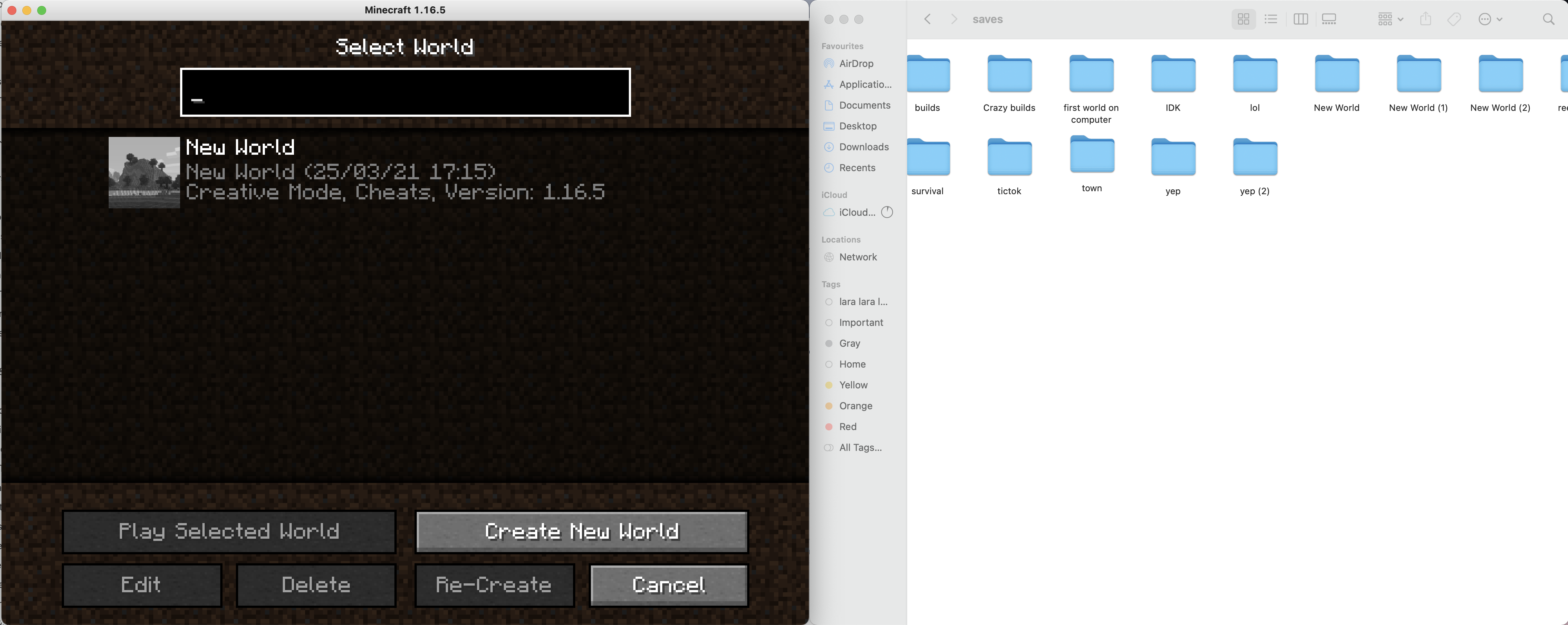Select the New World thumbnail entry

pyautogui.click(x=144, y=172)
